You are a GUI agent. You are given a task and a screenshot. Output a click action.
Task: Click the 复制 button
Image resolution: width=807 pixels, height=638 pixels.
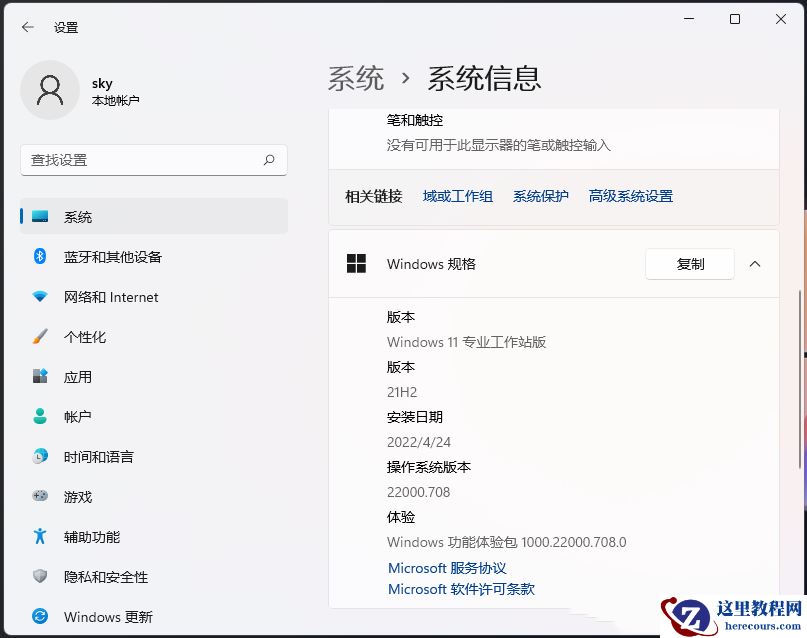(689, 264)
